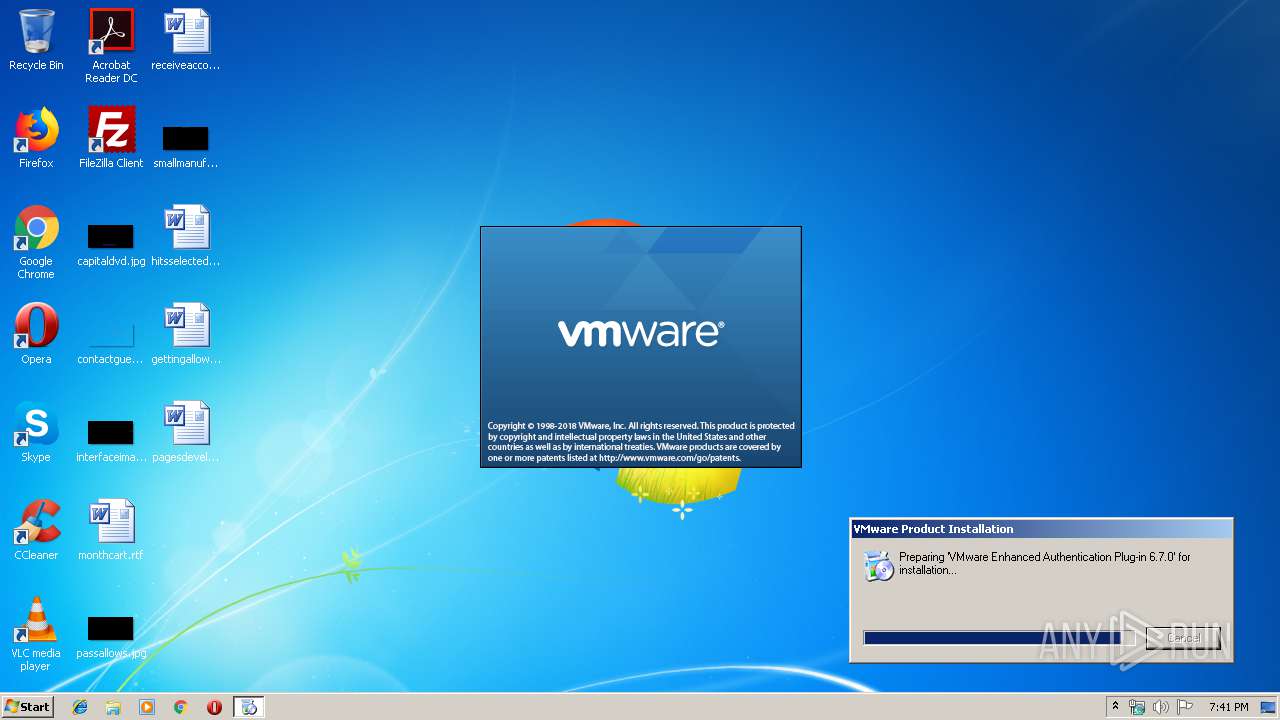
Task: Click the installation progress bar
Action: coord(999,638)
